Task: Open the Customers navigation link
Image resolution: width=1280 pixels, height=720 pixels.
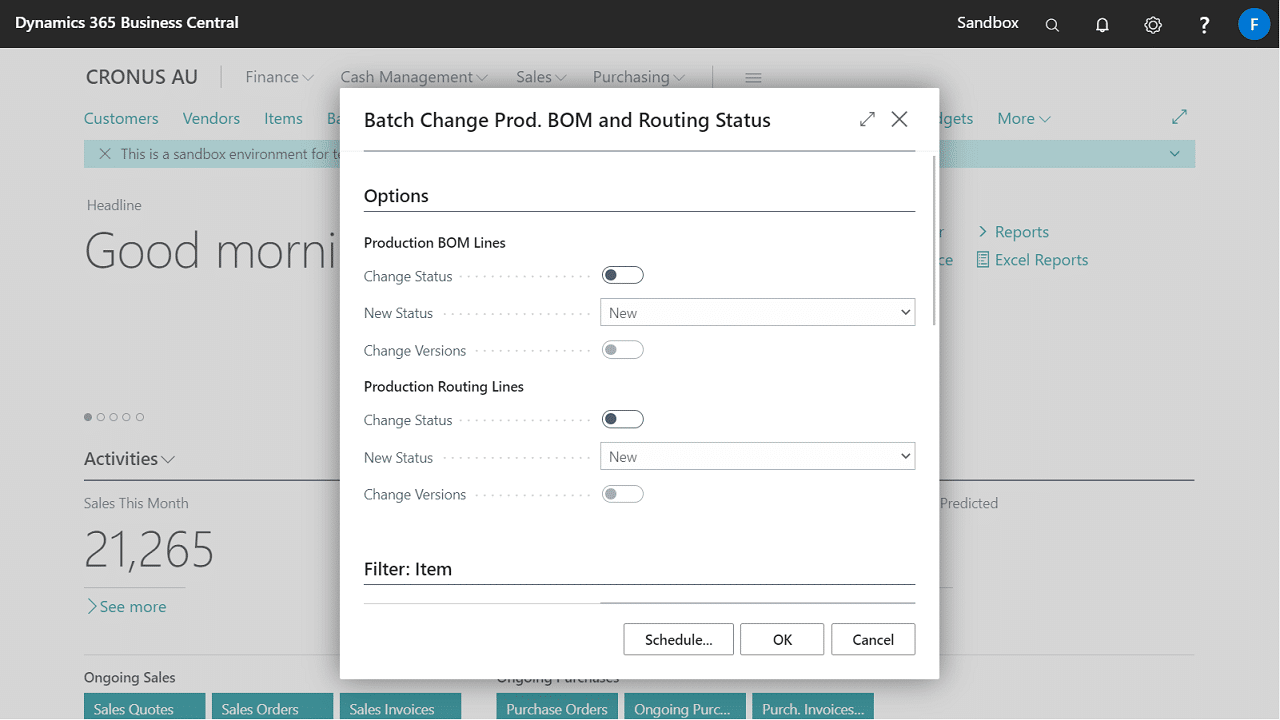Action: [121, 118]
